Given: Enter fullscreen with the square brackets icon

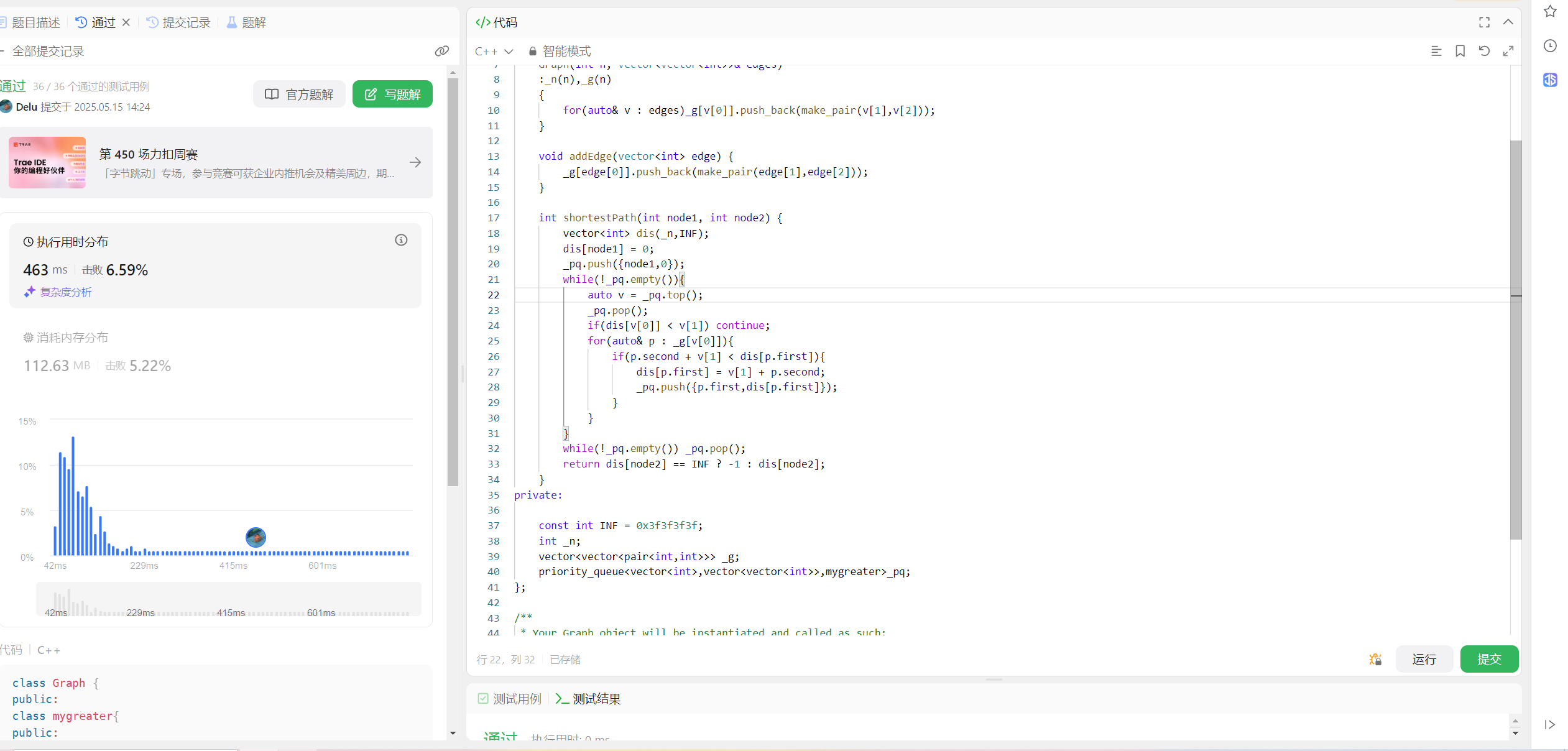Looking at the screenshot, I should point(1484,22).
